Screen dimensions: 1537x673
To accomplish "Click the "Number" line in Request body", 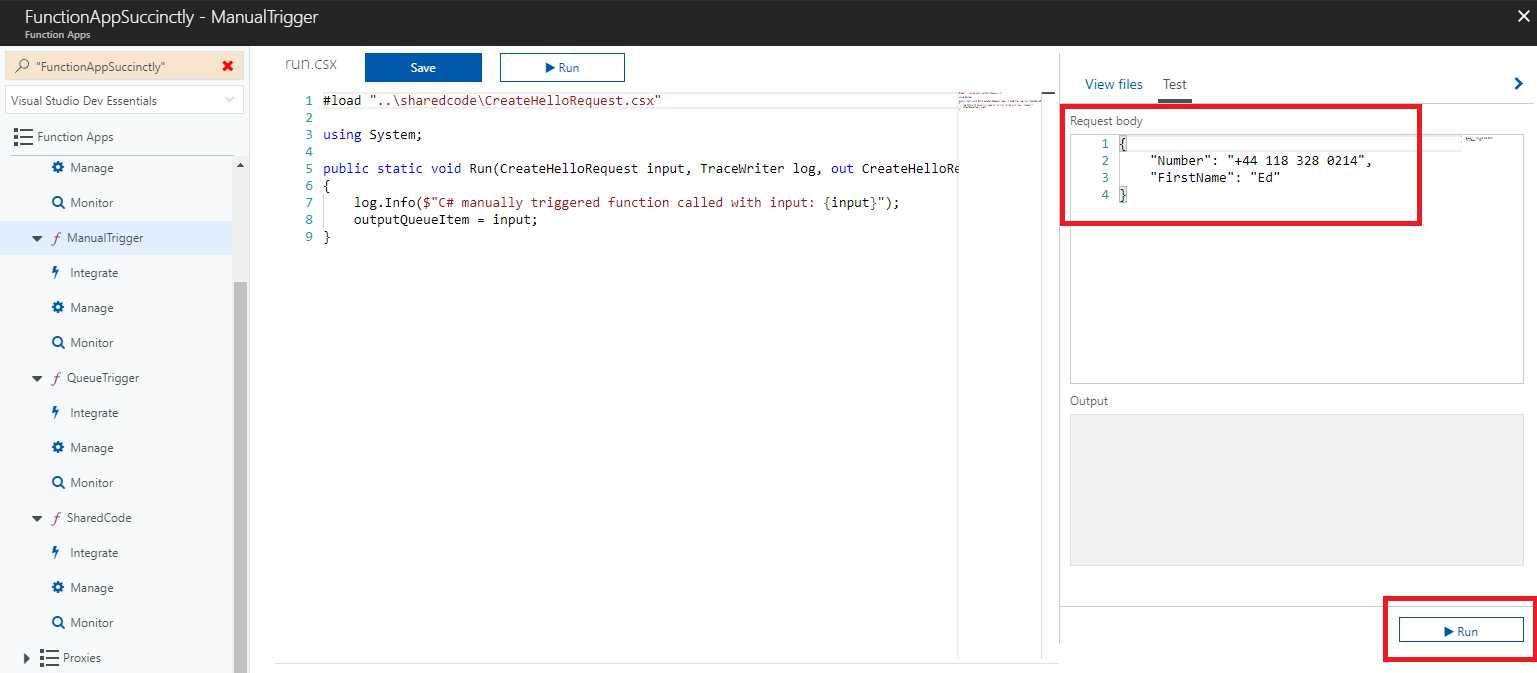I will tap(1261, 161).
